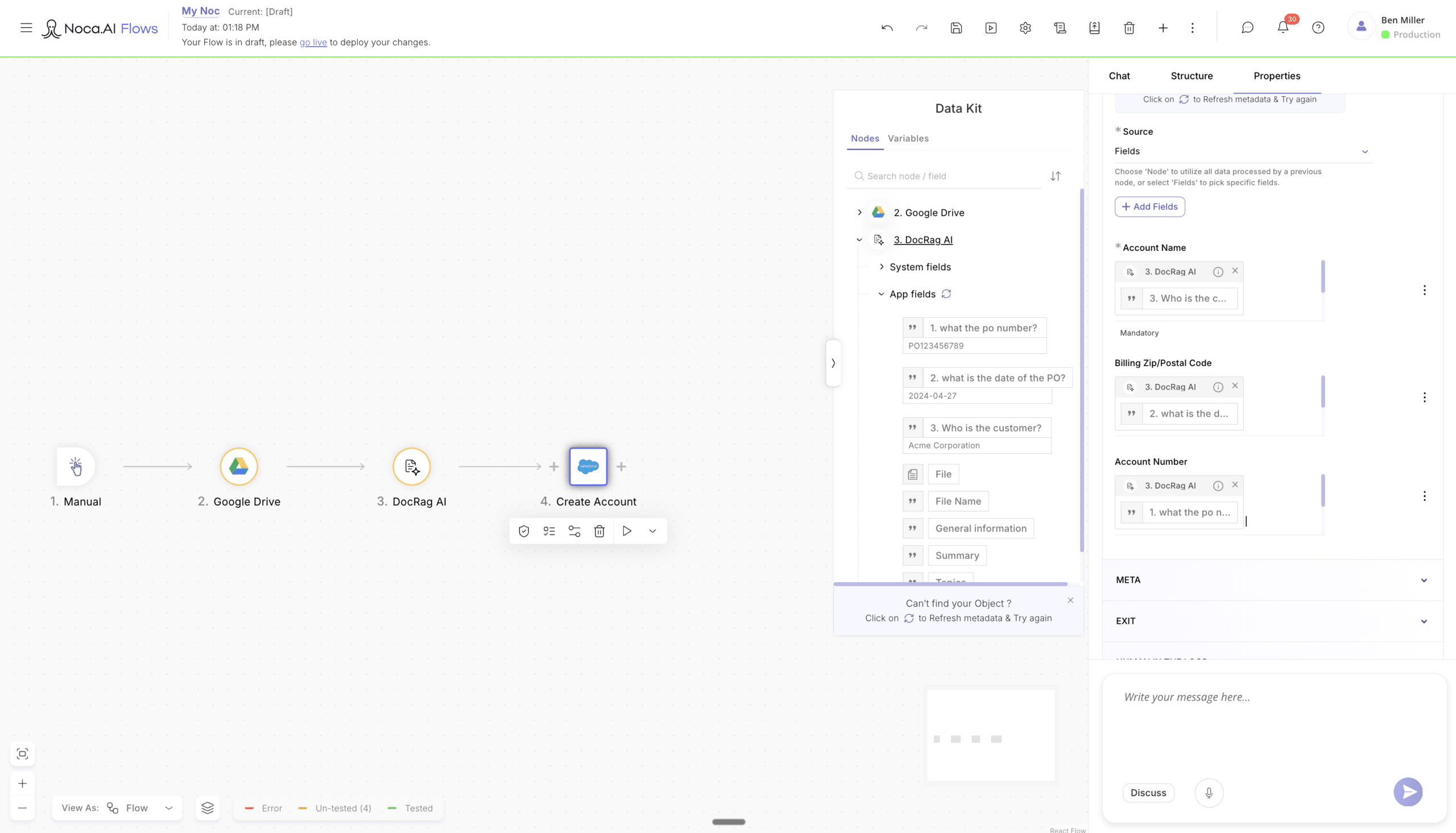1456x833 pixels.
Task: Collapse the Data Kit panel arrow
Action: click(834, 363)
